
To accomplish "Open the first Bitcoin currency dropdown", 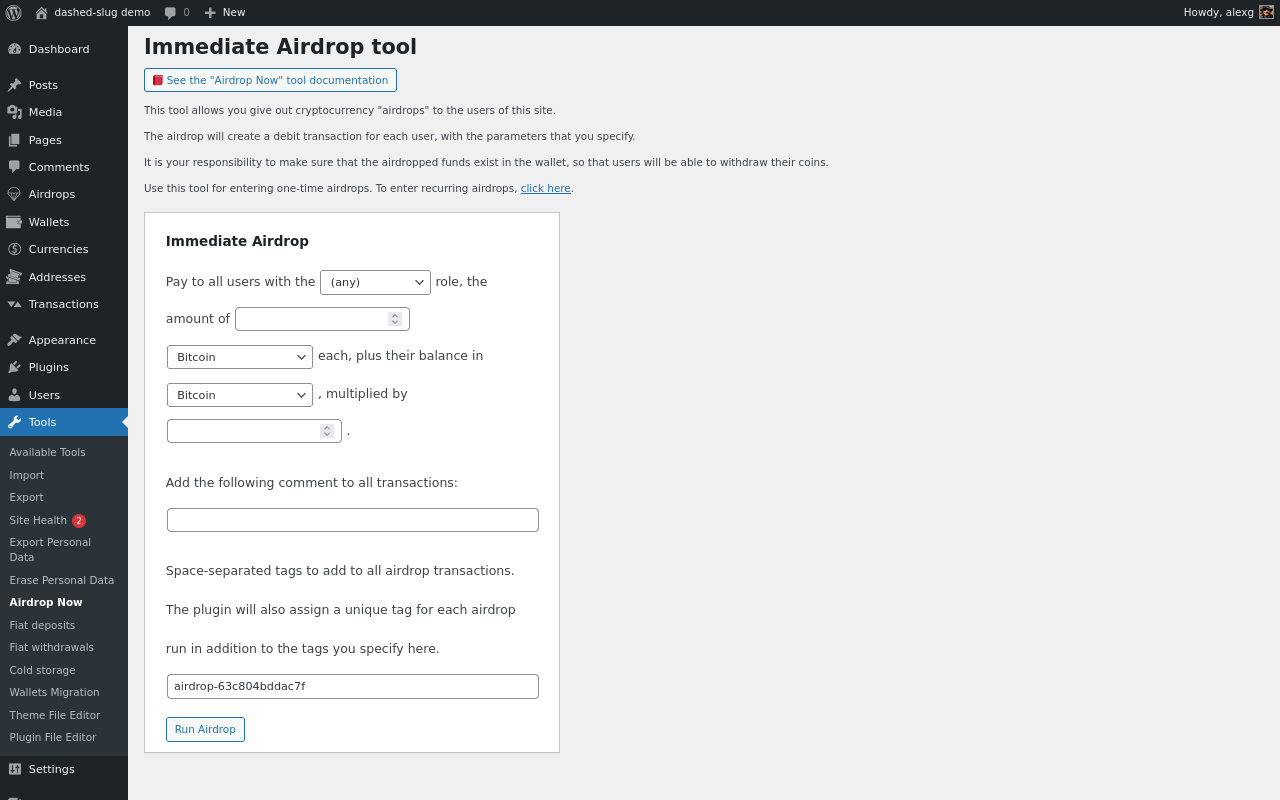I will [240, 357].
